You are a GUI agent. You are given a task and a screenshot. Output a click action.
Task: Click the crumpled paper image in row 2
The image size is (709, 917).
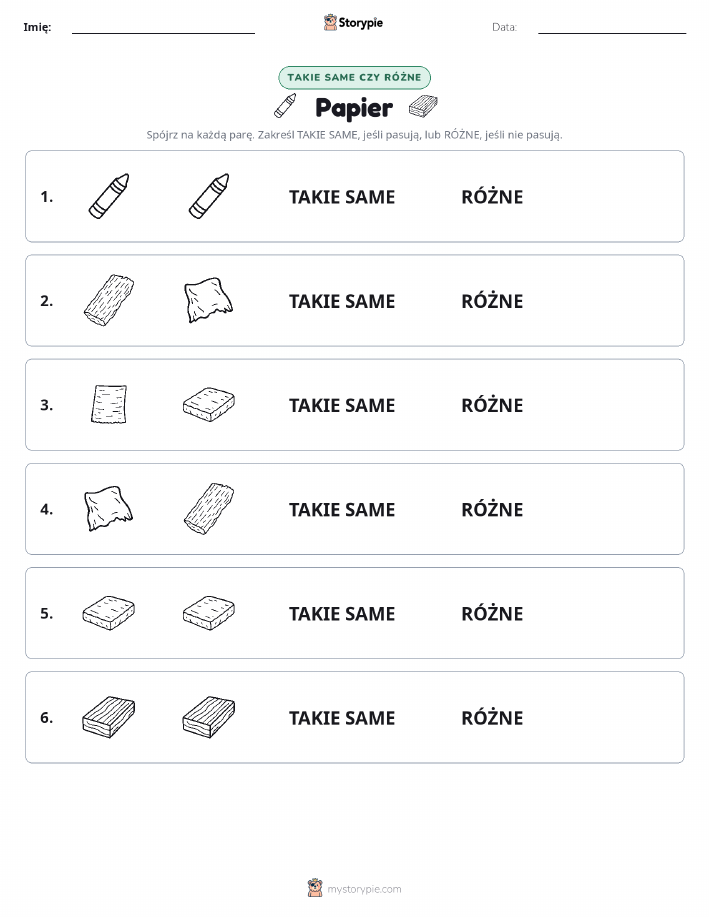tap(208, 300)
